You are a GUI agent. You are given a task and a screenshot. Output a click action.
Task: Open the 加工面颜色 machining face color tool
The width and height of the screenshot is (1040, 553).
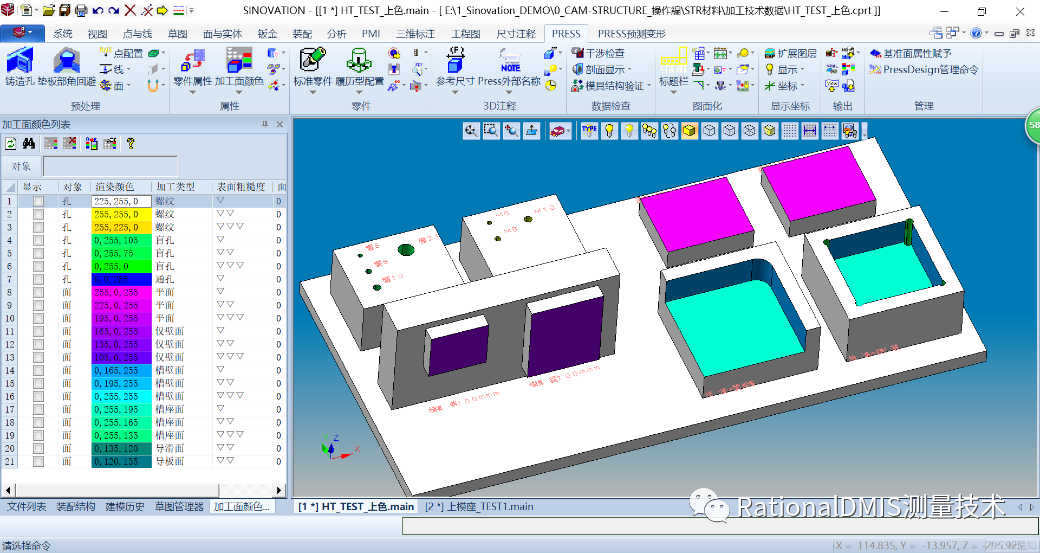pos(239,67)
